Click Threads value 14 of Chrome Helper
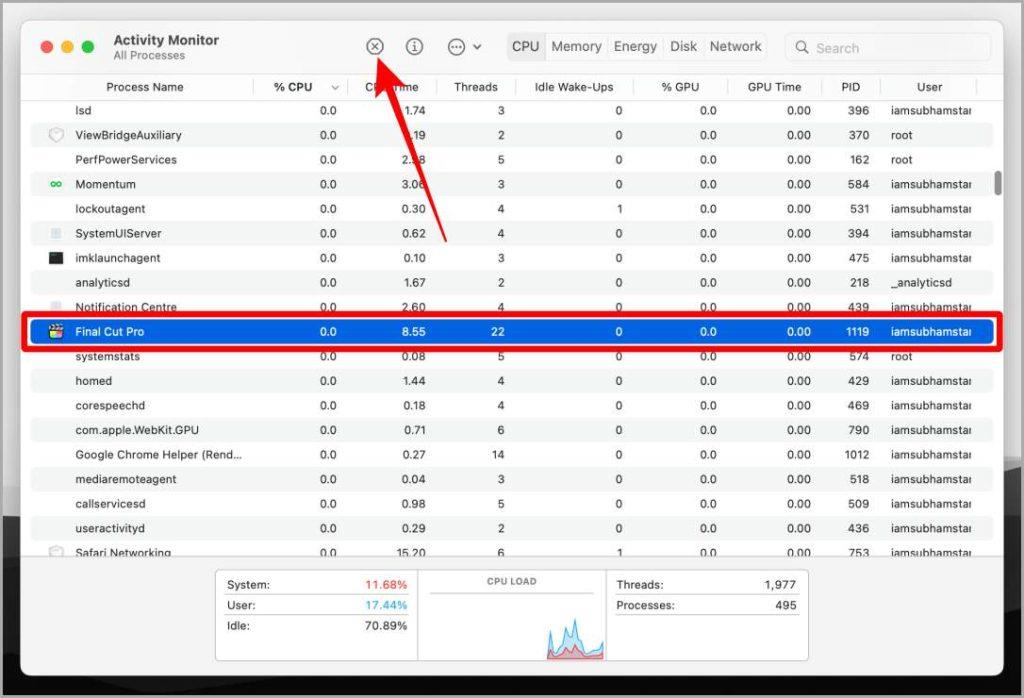Screen dimensions: 1024x698 pos(498,454)
